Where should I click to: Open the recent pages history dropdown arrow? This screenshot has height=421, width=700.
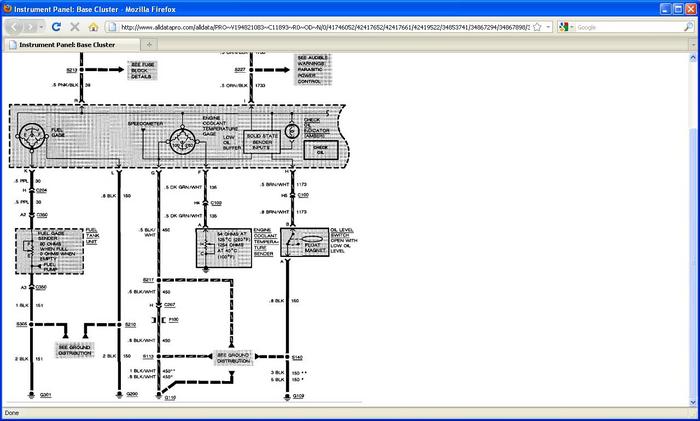pyautogui.click(x=41, y=27)
